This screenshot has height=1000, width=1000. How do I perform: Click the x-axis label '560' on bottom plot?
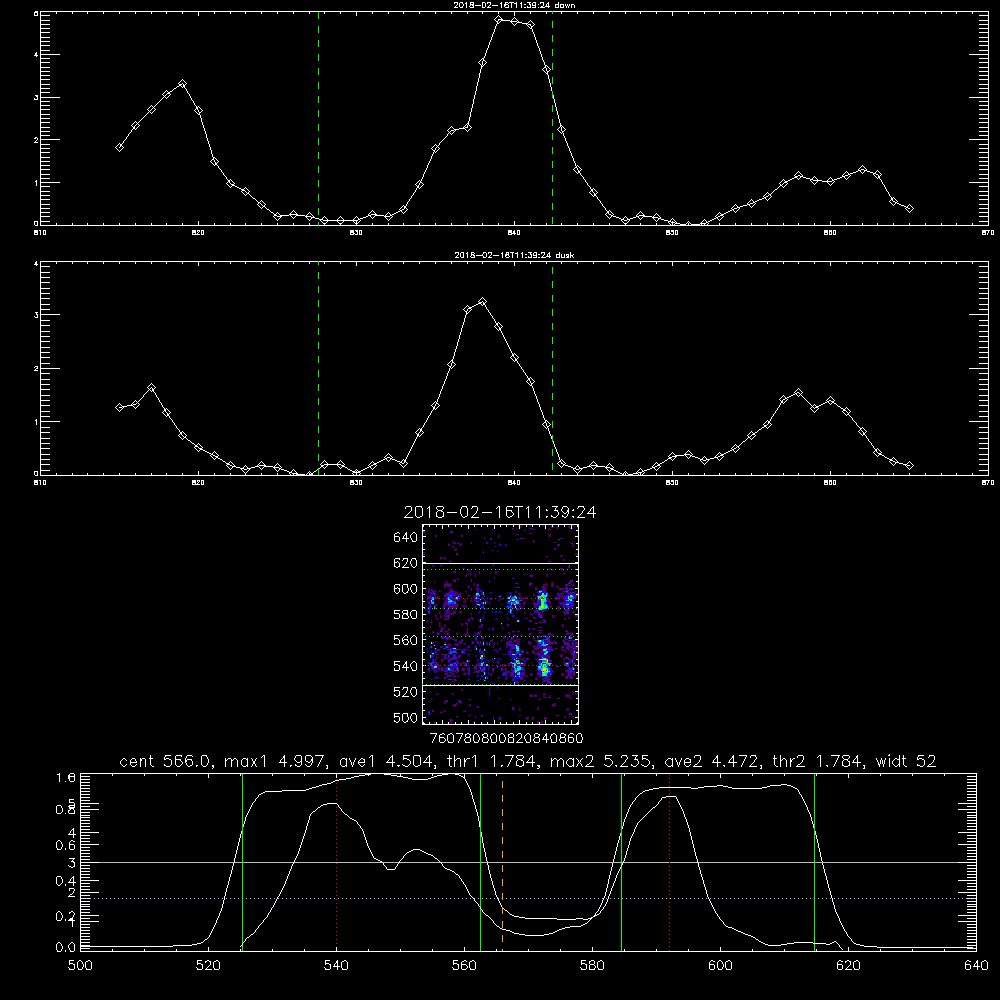(464, 966)
